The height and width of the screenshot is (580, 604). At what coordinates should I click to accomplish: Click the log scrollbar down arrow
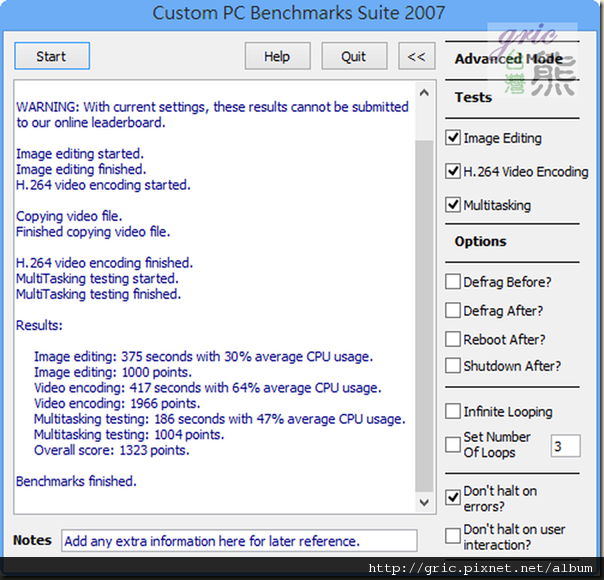(x=424, y=502)
